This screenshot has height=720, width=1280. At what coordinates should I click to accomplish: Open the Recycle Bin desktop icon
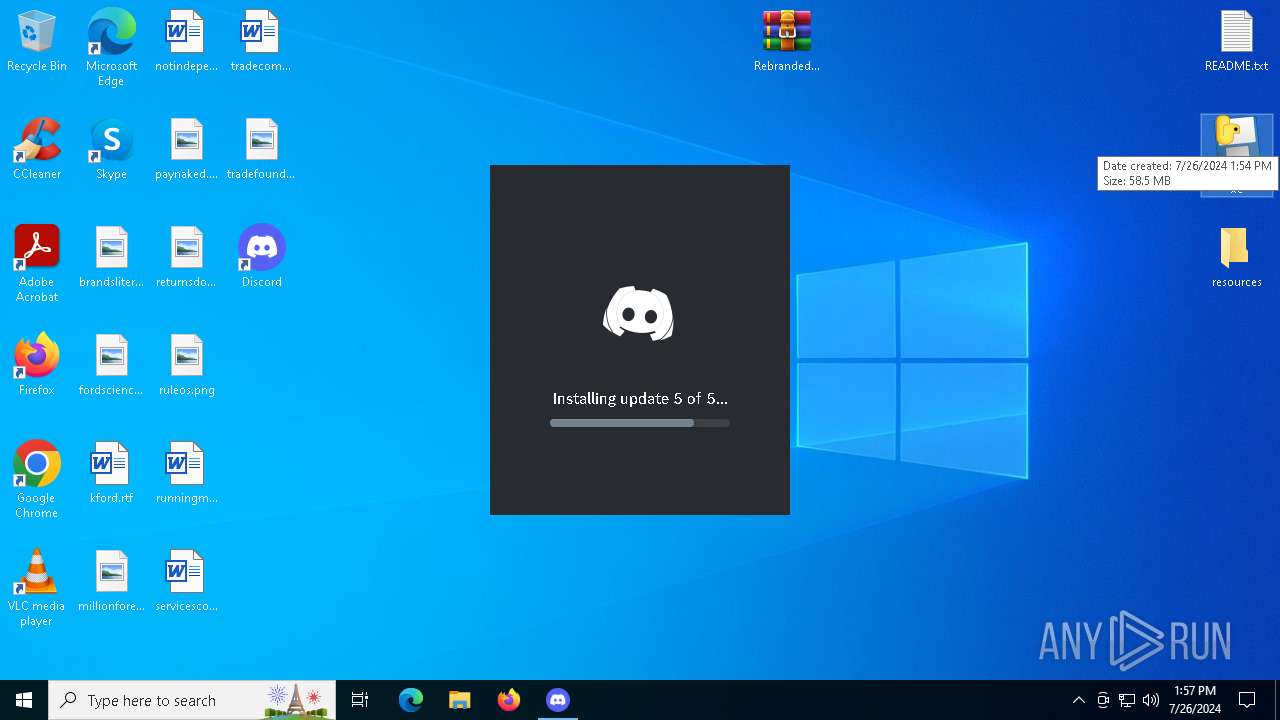37,42
